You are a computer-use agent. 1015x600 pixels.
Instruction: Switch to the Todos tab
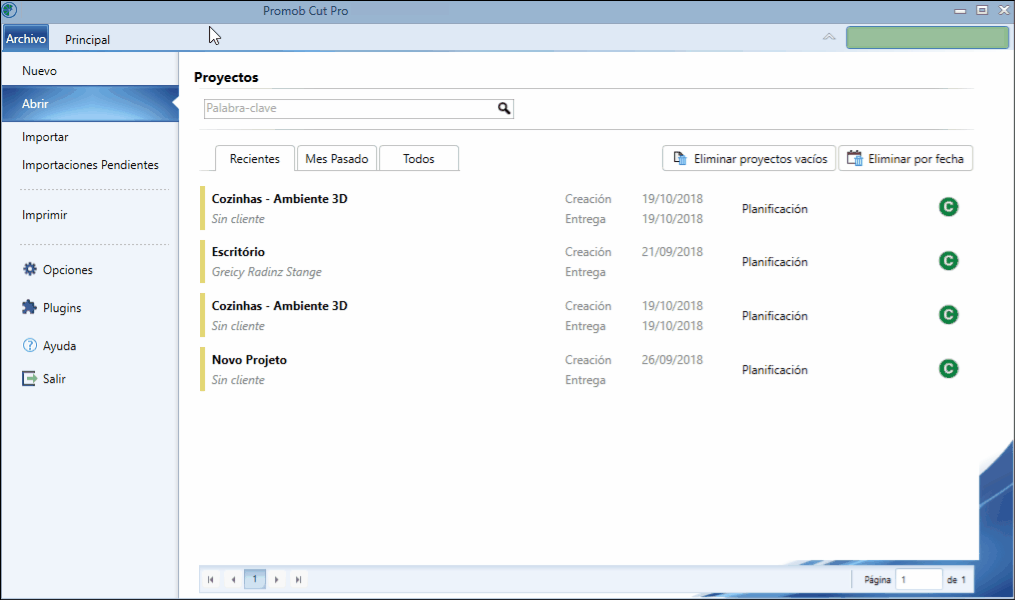pos(419,159)
